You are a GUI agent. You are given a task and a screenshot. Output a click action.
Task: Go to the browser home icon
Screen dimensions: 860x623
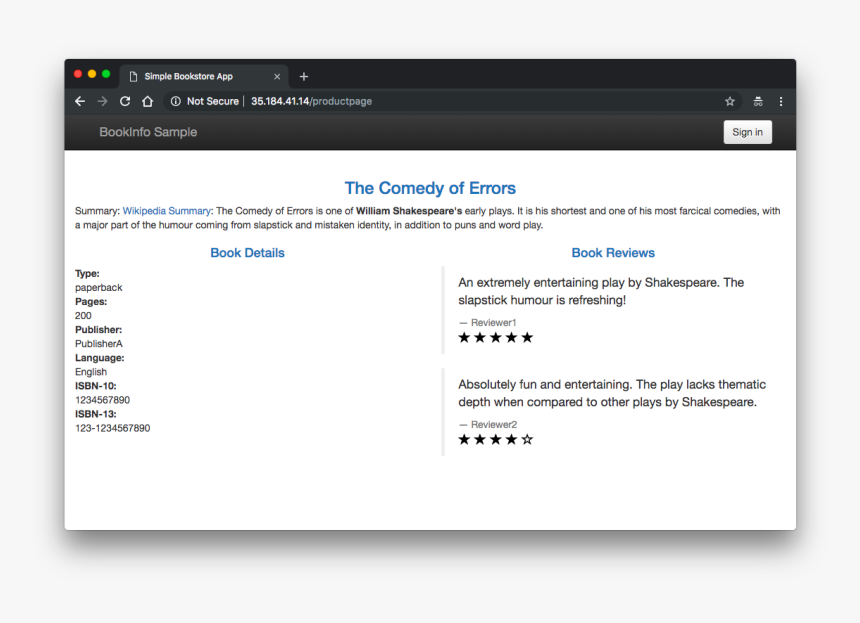(147, 101)
